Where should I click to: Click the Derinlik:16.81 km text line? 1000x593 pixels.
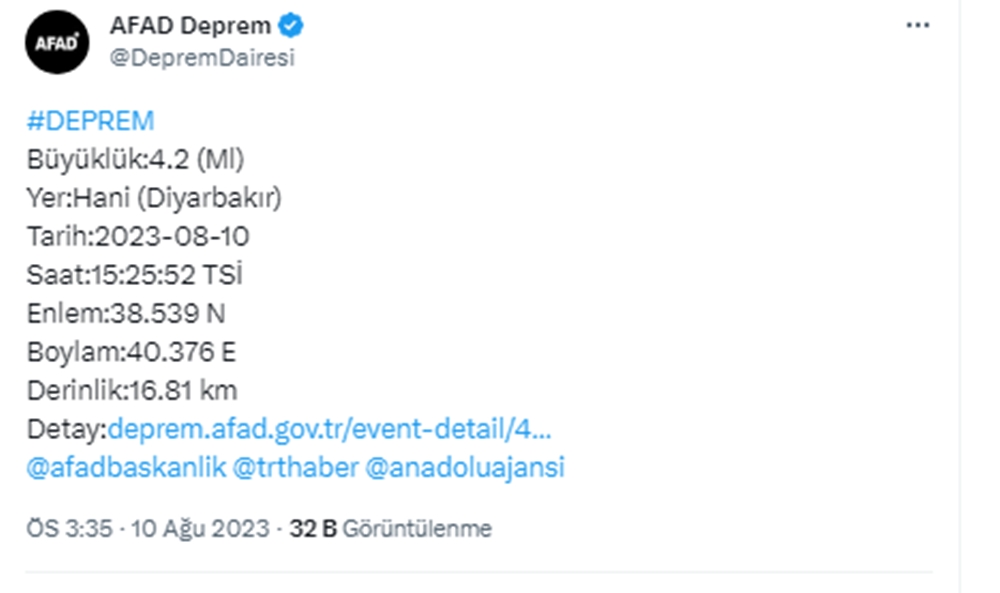(132, 390)
